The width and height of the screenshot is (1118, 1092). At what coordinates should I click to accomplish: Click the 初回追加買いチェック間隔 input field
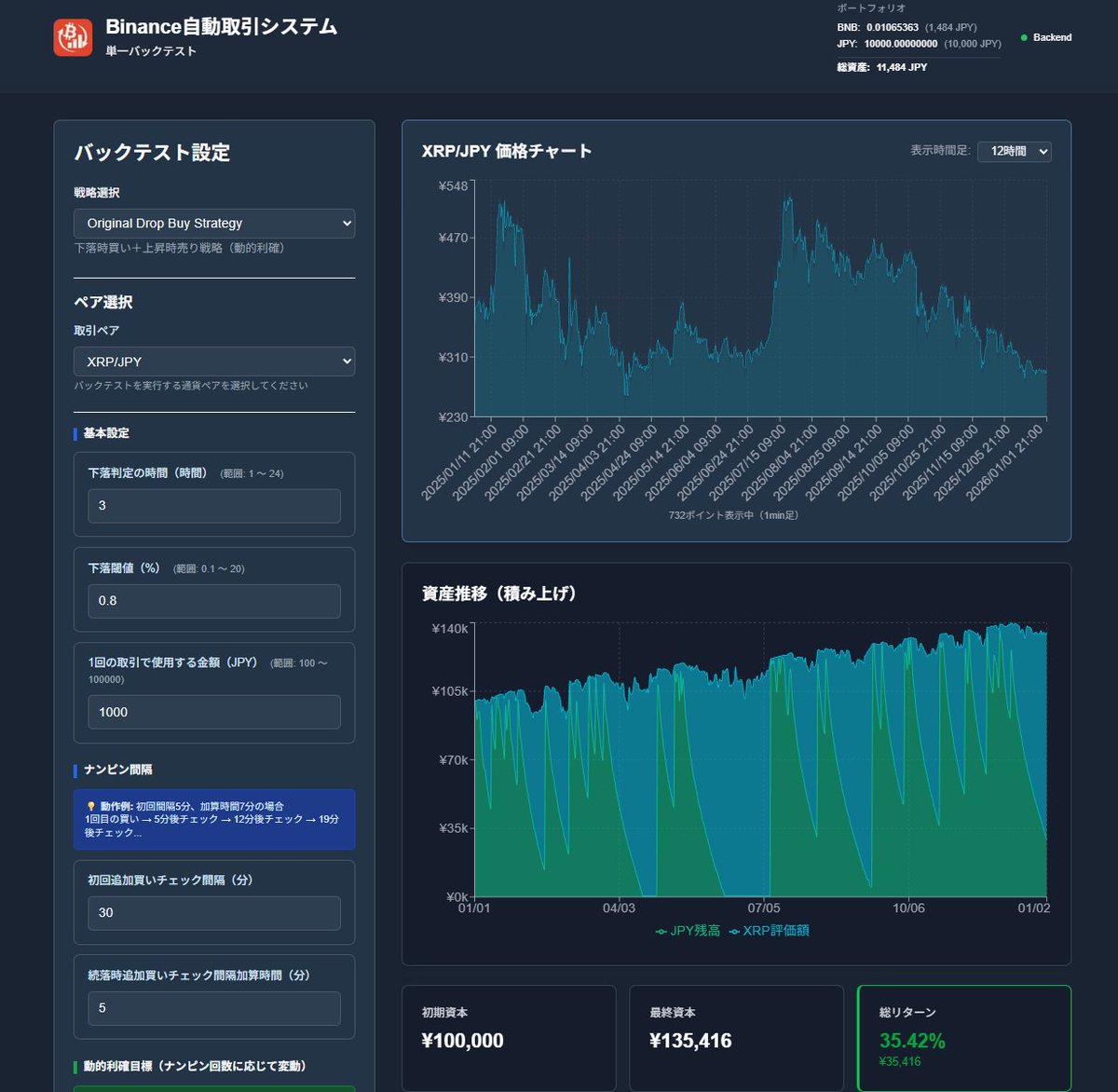point(214,912)
